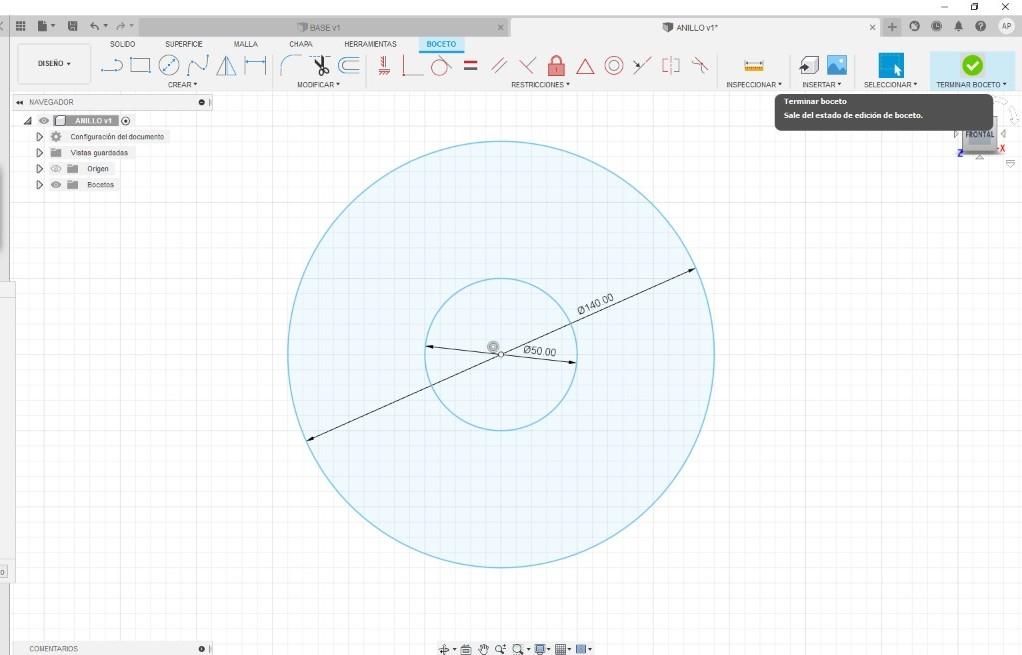Screen dimensions: 1022x655
Task: Apply the Equal constraint
Action: pos(471,65)
